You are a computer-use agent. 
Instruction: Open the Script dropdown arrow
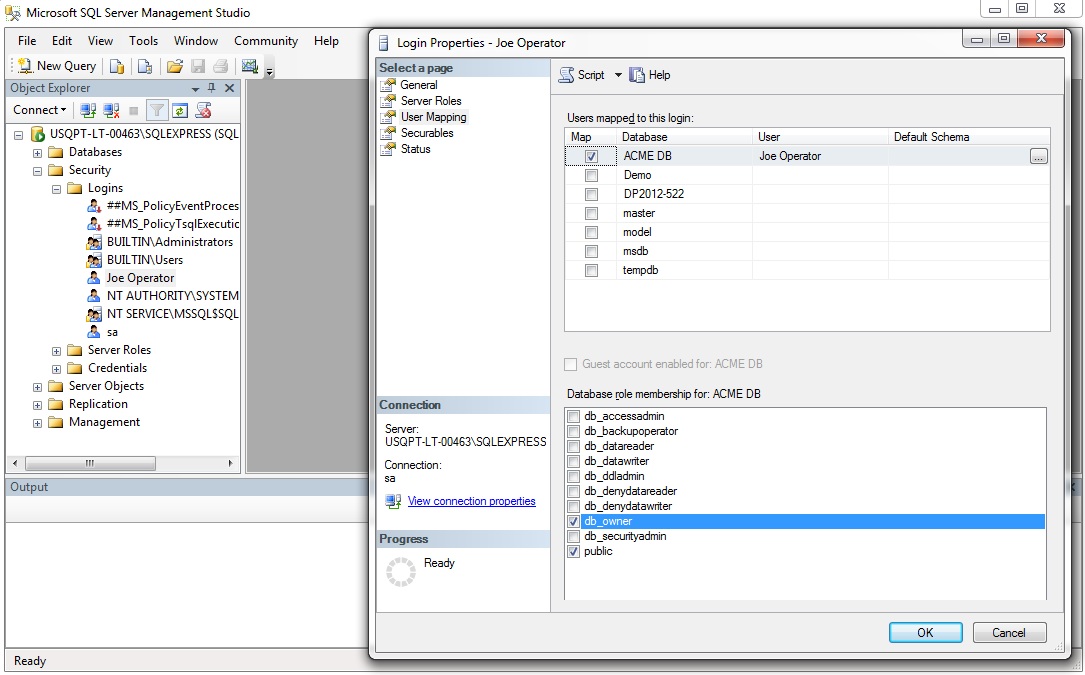pyautogui.click(x=617, y=74)
